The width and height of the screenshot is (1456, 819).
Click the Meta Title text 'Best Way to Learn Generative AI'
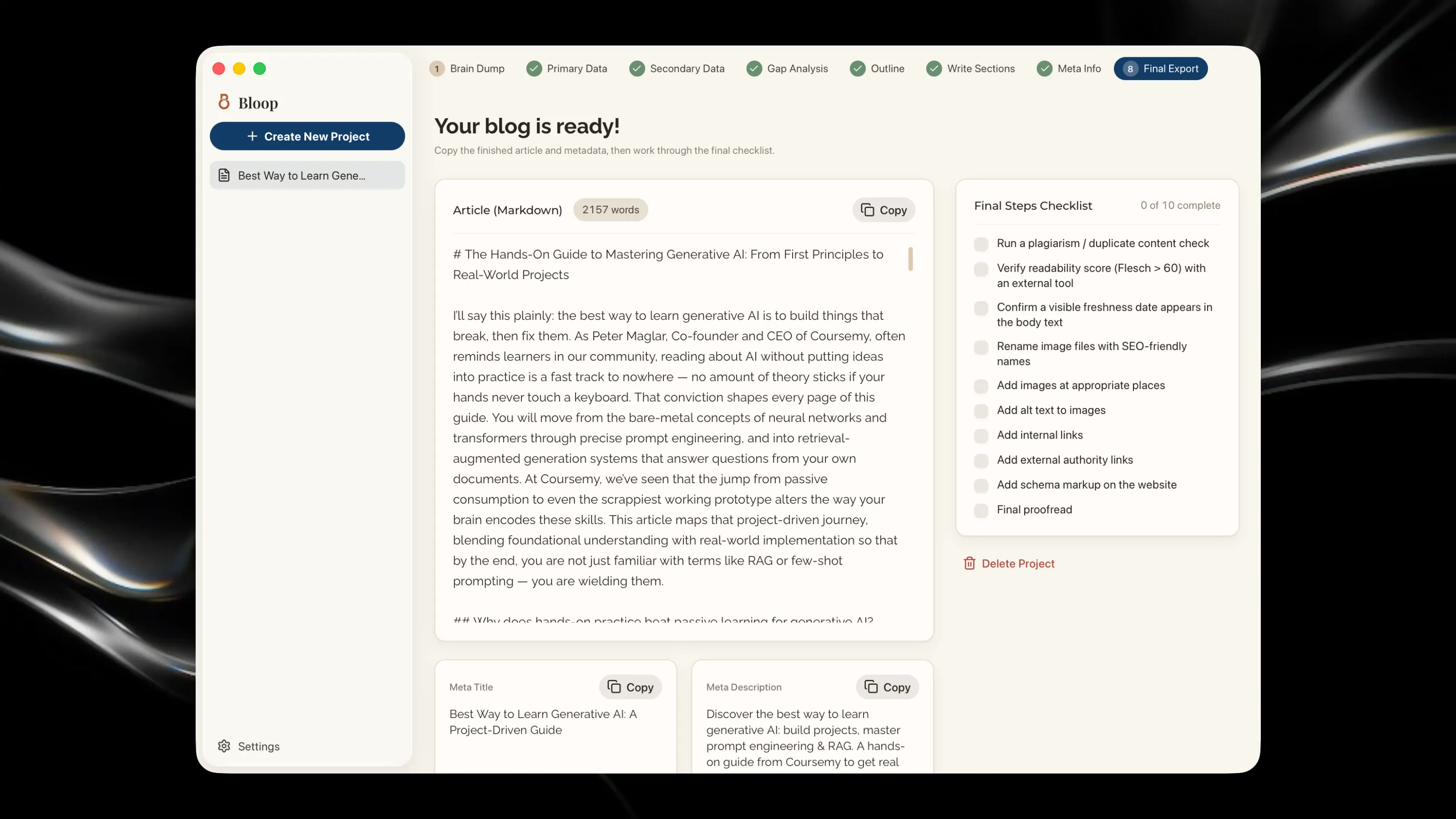543,722
